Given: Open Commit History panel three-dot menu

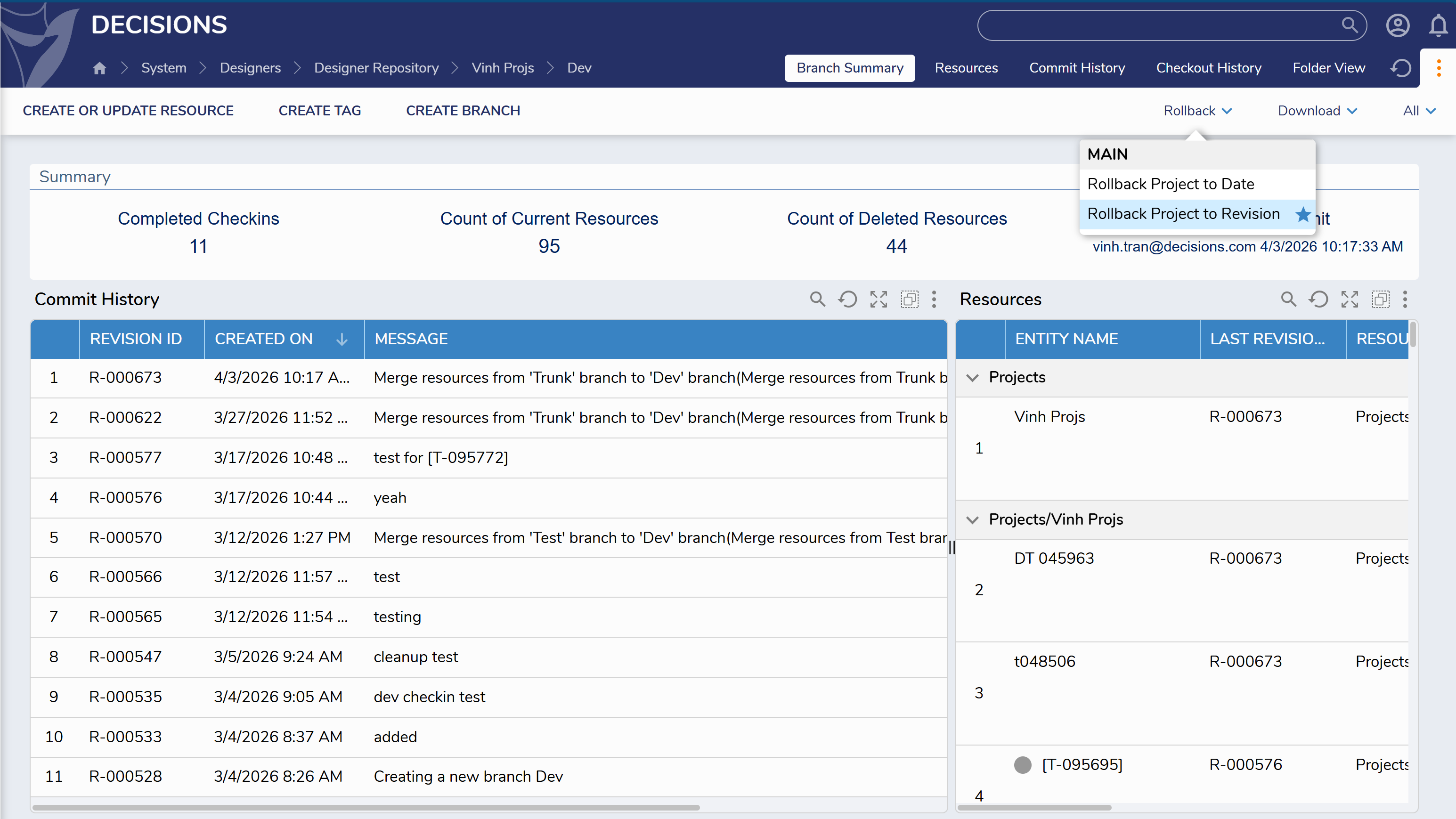Looking at the screenshot, I should click(934, 299).
